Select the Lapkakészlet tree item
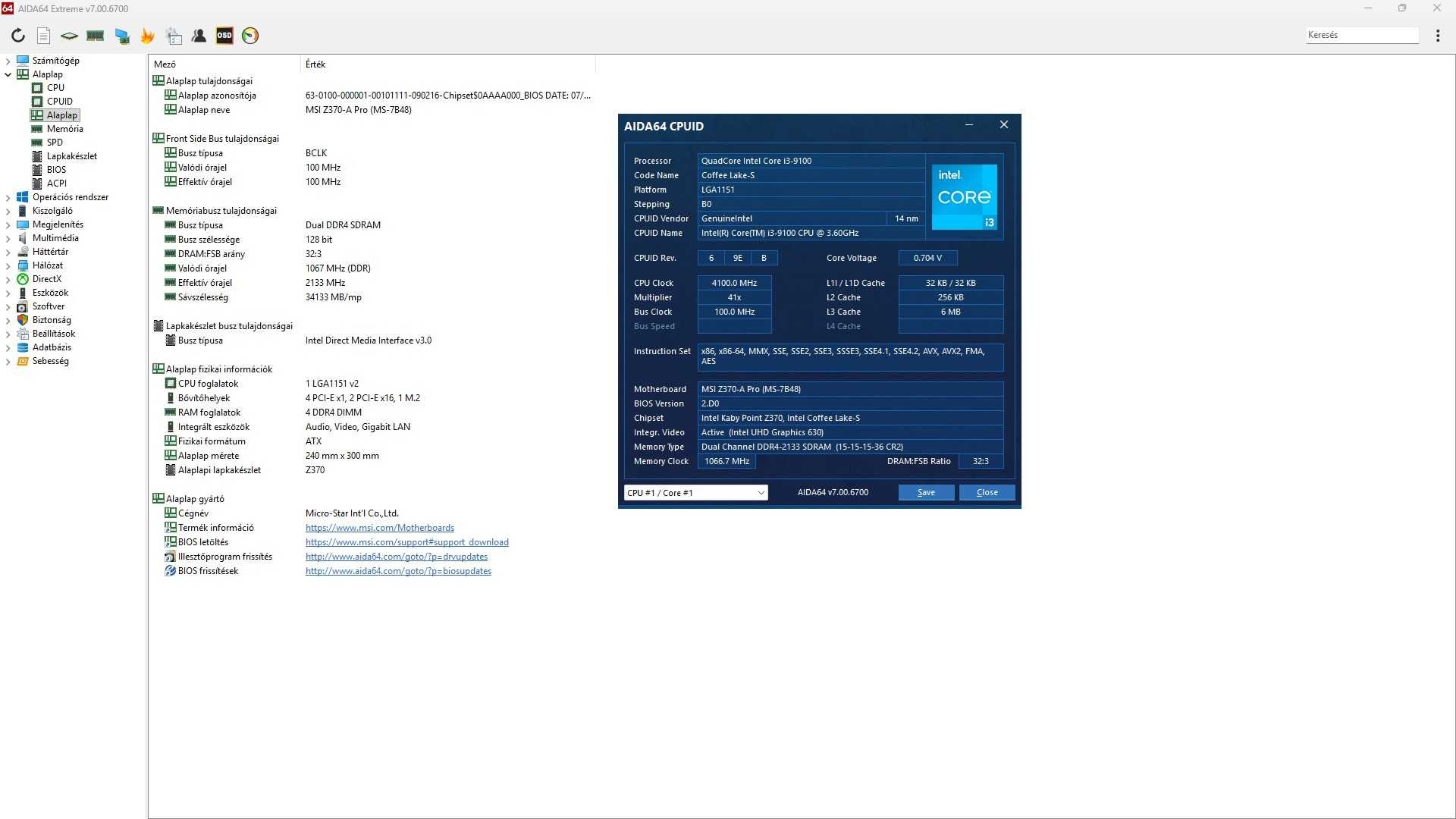Screen dimensions: 1456x819 [71, 156]
